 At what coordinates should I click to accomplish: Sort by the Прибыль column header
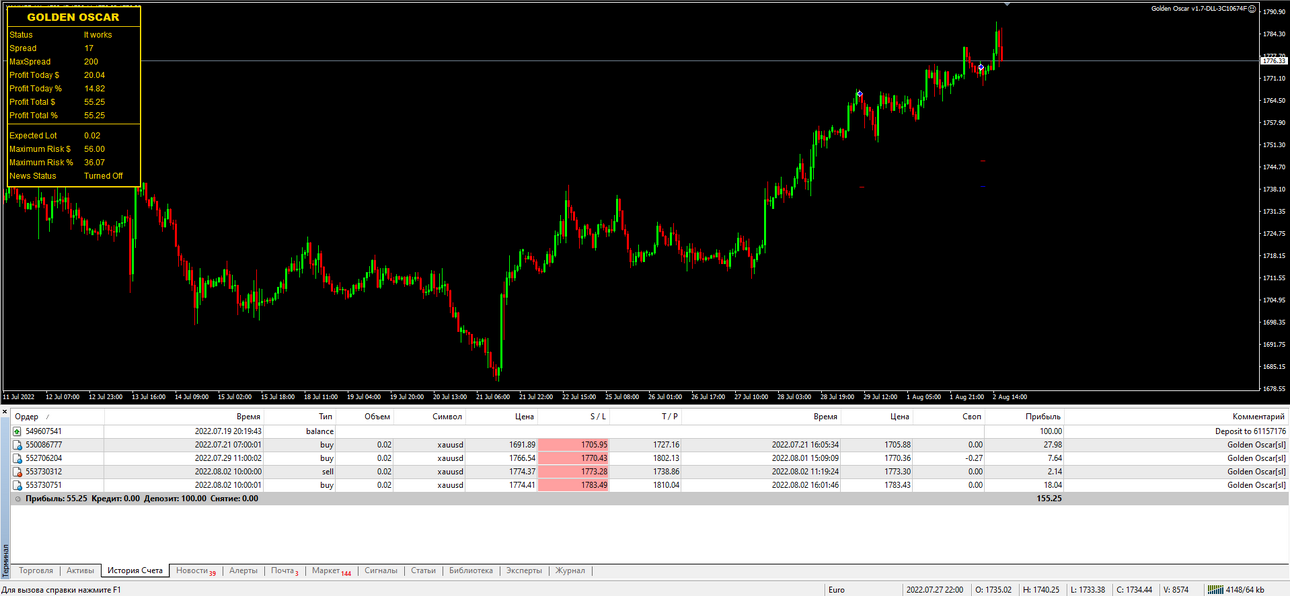pyautogui.click(x=1025, y=416)
